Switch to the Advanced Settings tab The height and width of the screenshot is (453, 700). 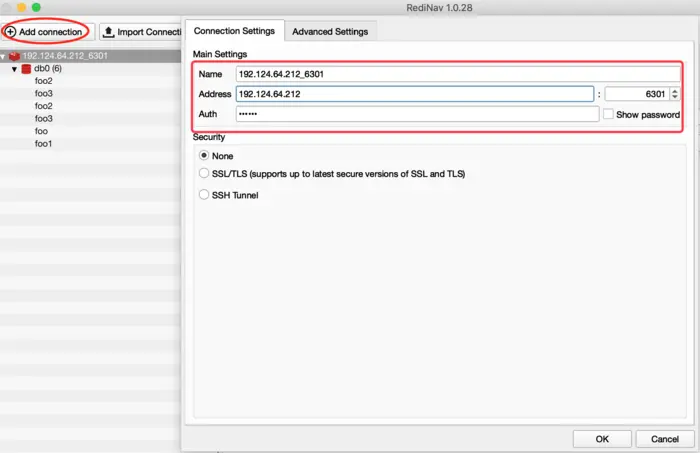click(330, 32)
